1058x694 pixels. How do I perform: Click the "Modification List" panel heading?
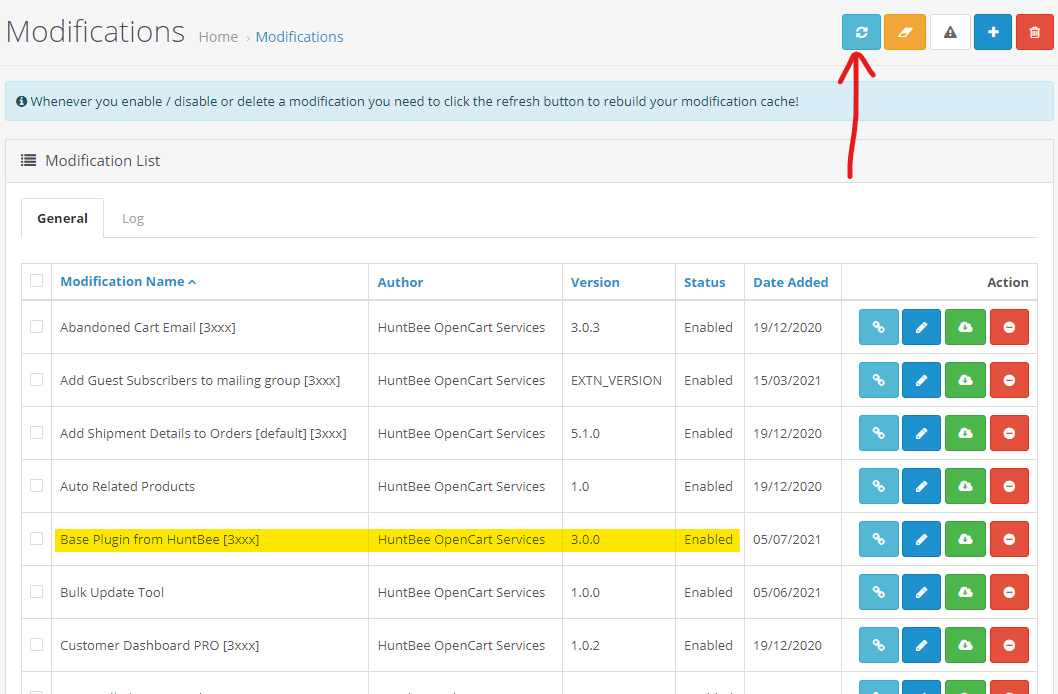coord(103,161)
